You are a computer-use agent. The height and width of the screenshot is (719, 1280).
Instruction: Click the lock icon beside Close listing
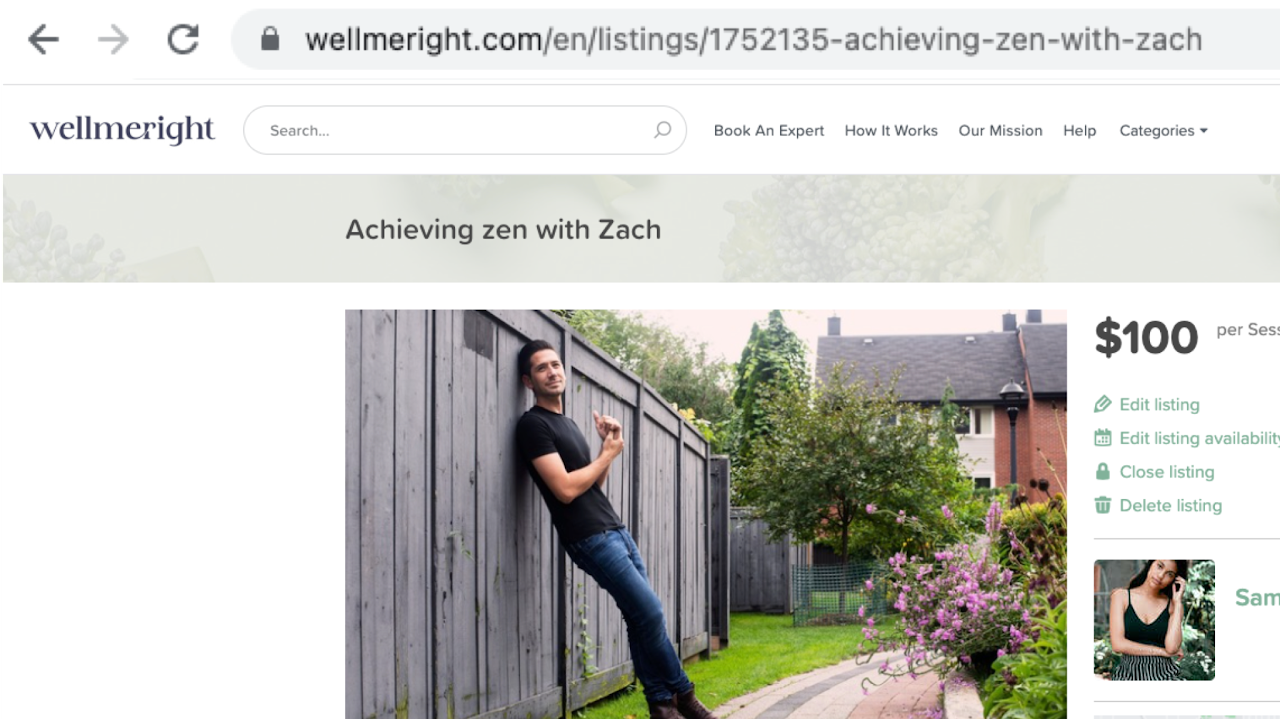pos(1103,471)
